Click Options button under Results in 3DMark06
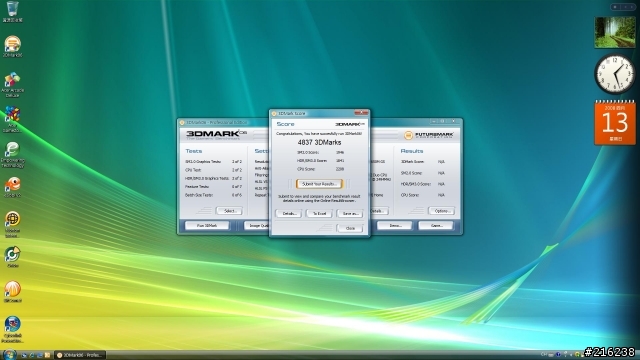Image resolution: width=640 pixels, height=360 pixels. tap(442, 211)
